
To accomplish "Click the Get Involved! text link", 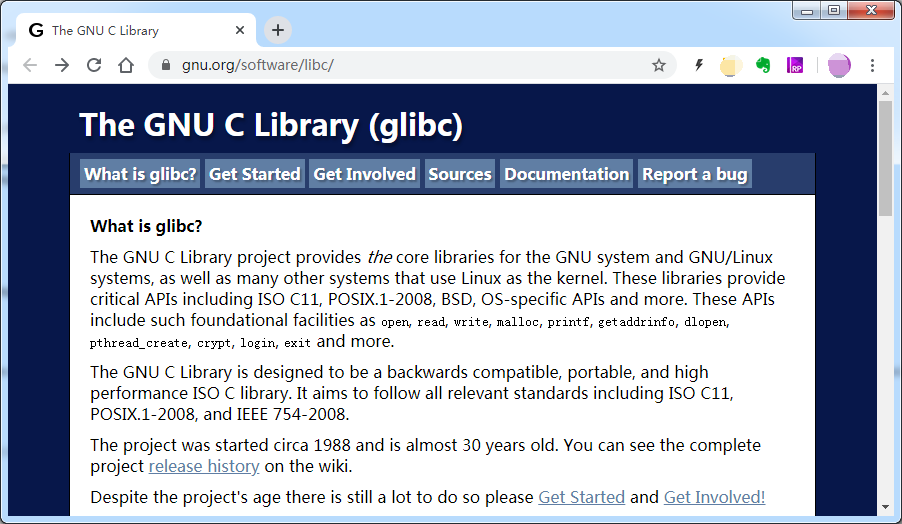I will (x=714, y=497).
